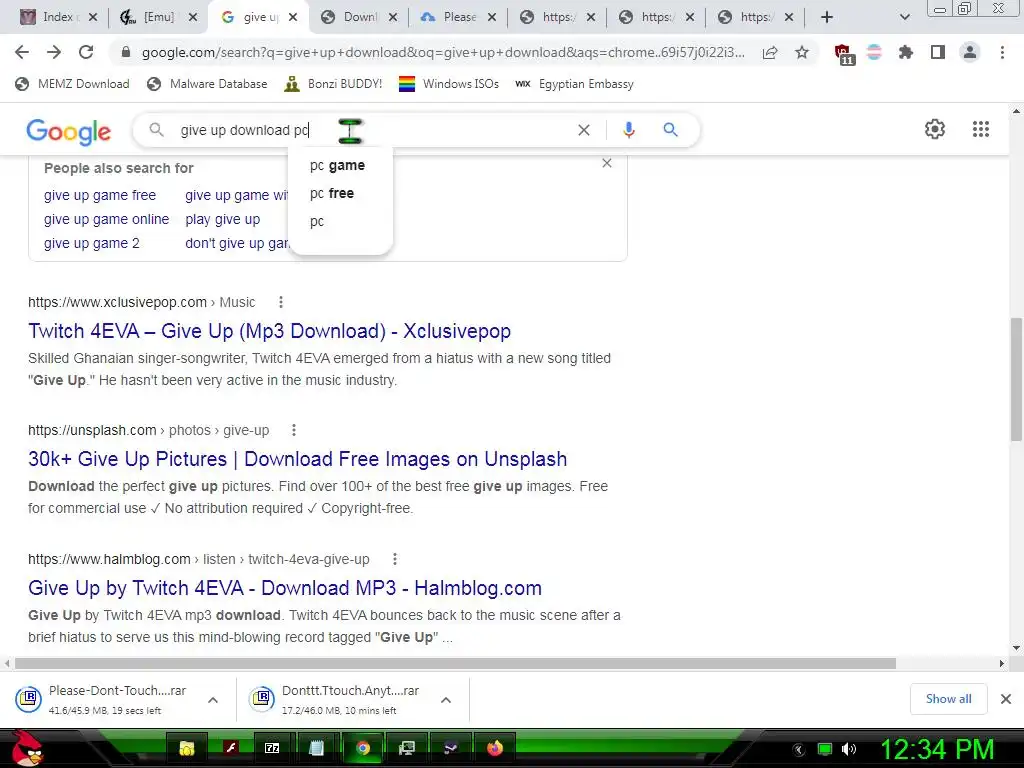Open the Malware Database bookmark
This screenshot has height=768, width=1024.
207,84
